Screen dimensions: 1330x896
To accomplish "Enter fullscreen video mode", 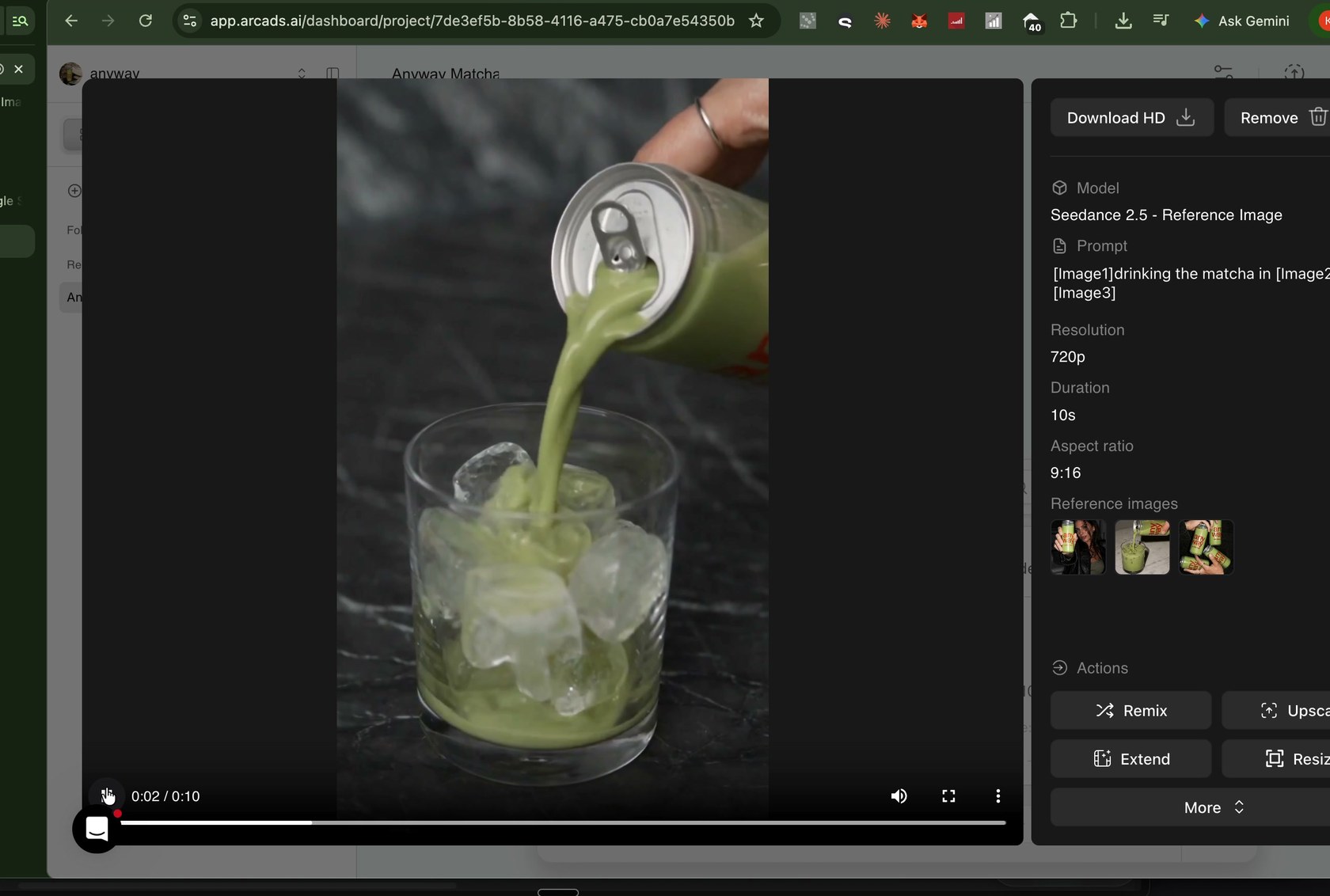I will (948, 795).
